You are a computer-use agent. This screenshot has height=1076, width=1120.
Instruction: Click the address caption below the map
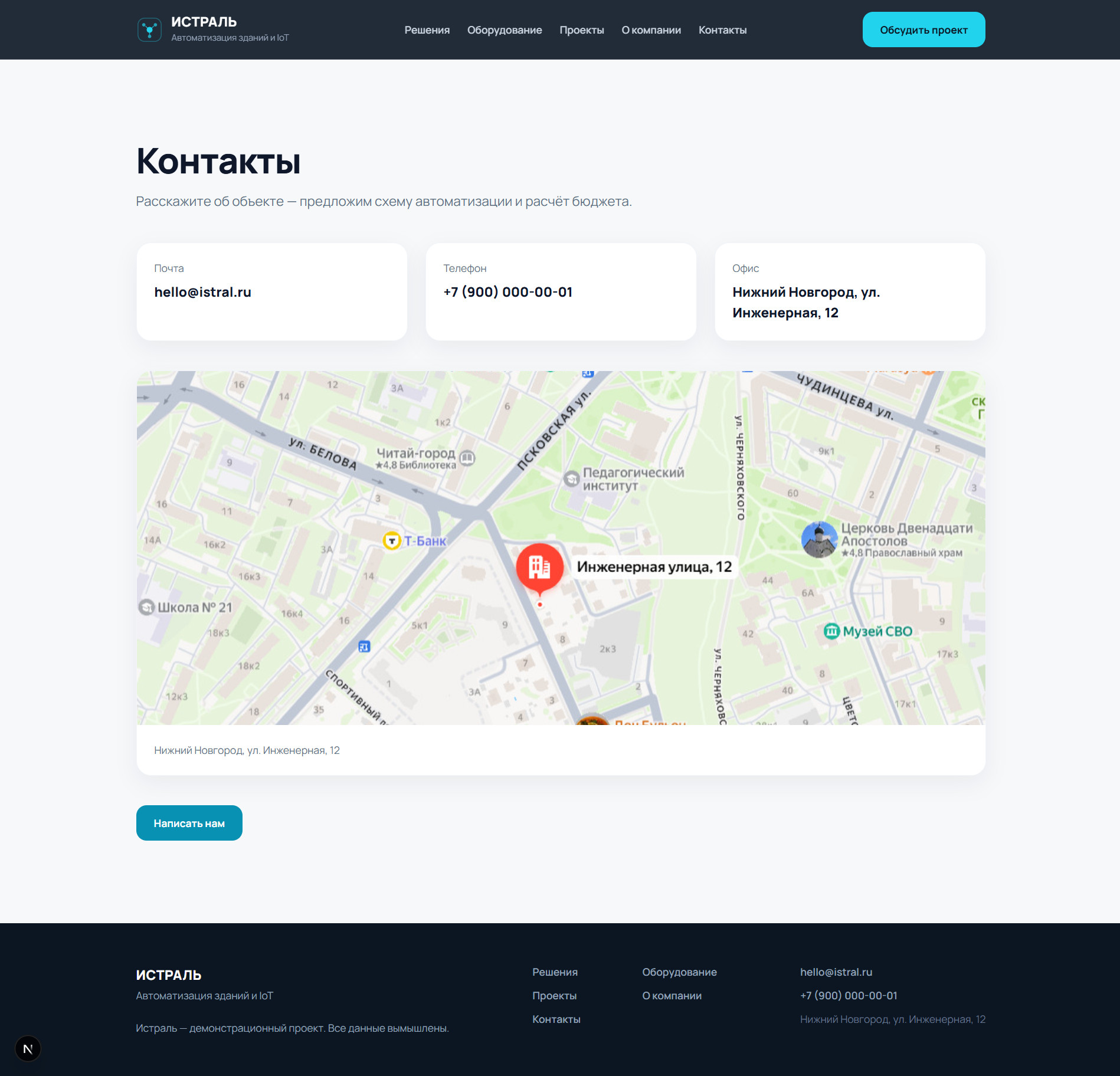tap(247, 750)
